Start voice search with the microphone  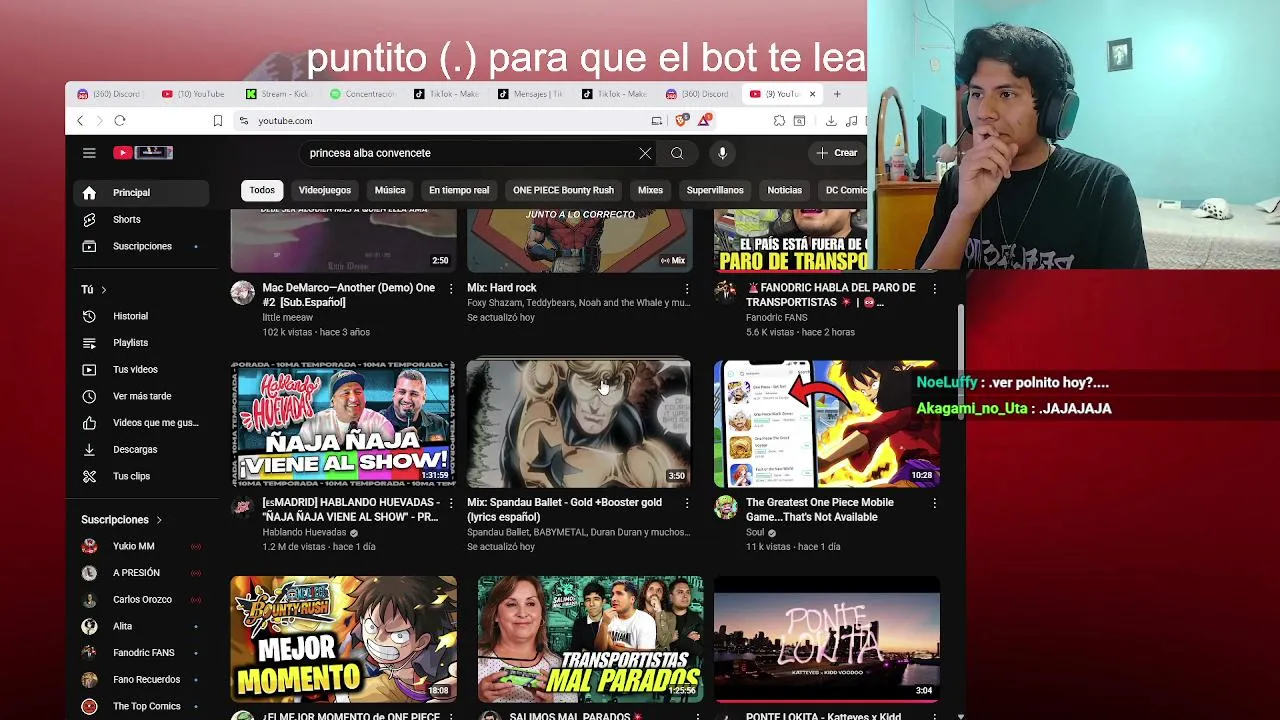click(722, 153)
